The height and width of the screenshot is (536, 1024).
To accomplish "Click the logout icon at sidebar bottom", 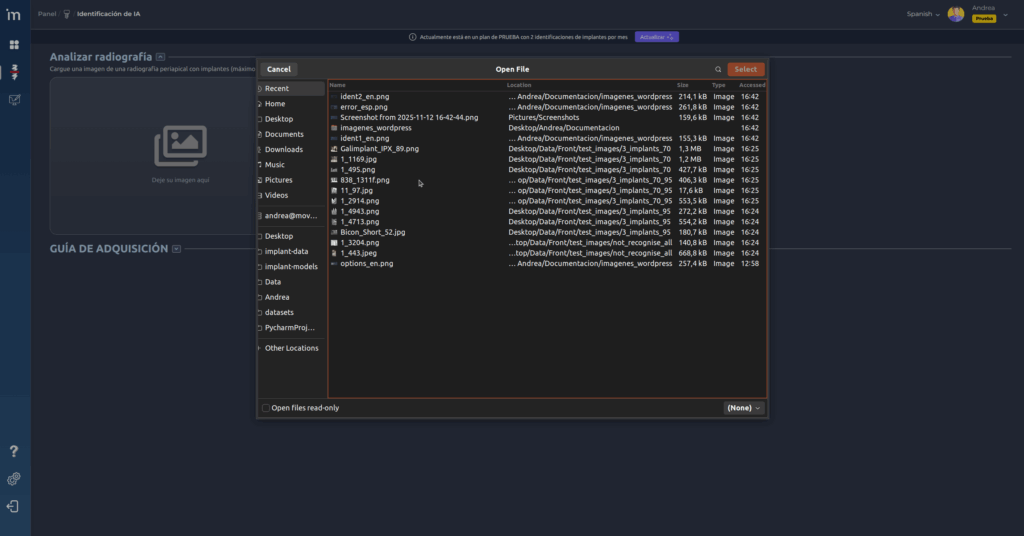I will pyautogui.click(x=14, y=506).
